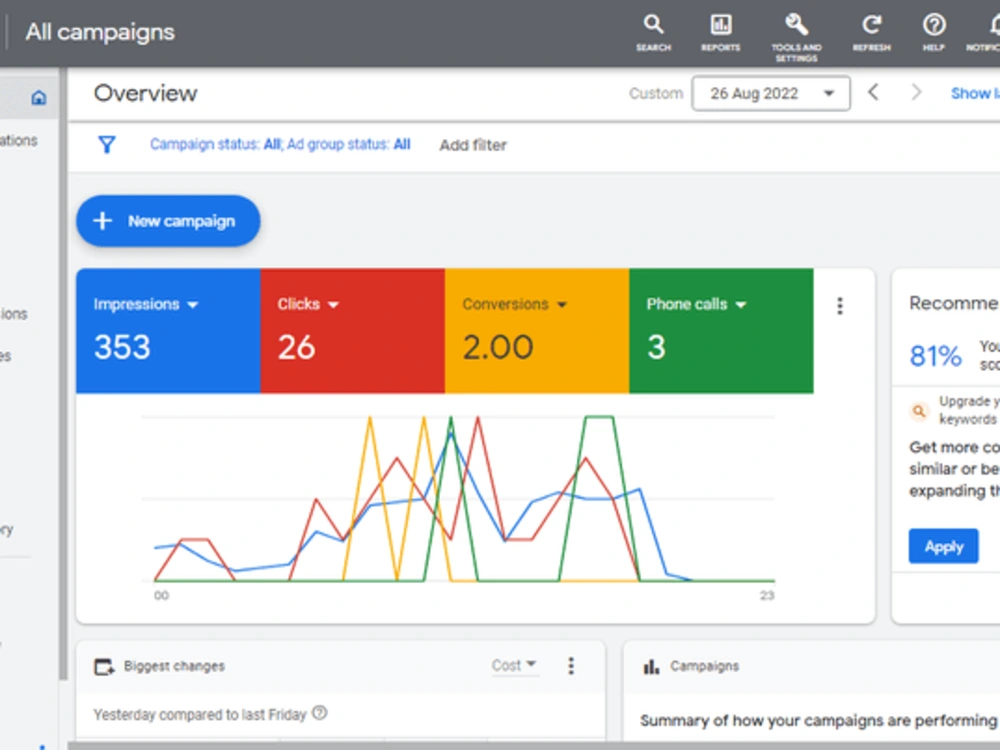Click the Add filter option

[473, 145]
